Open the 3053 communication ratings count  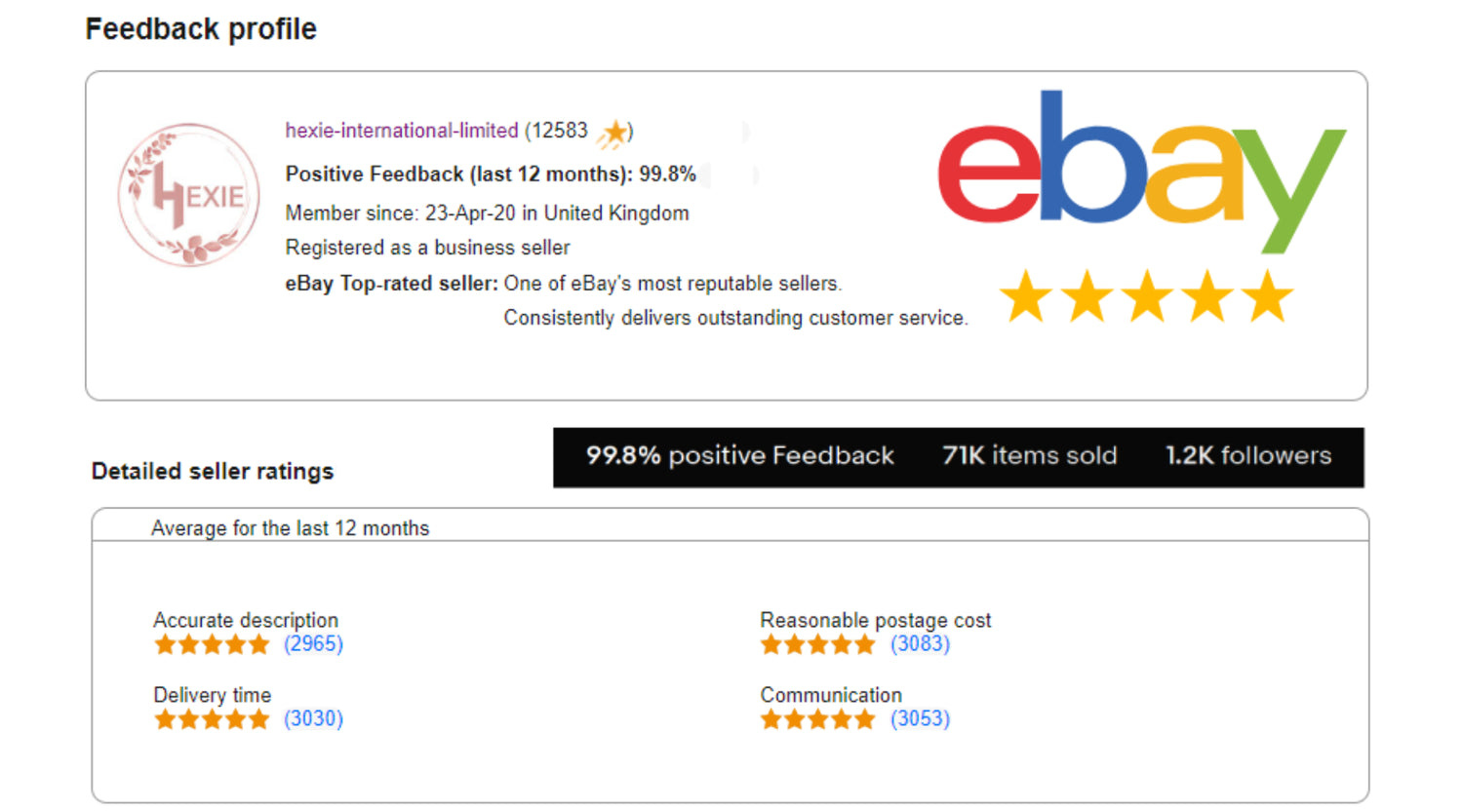pos(920,718)
